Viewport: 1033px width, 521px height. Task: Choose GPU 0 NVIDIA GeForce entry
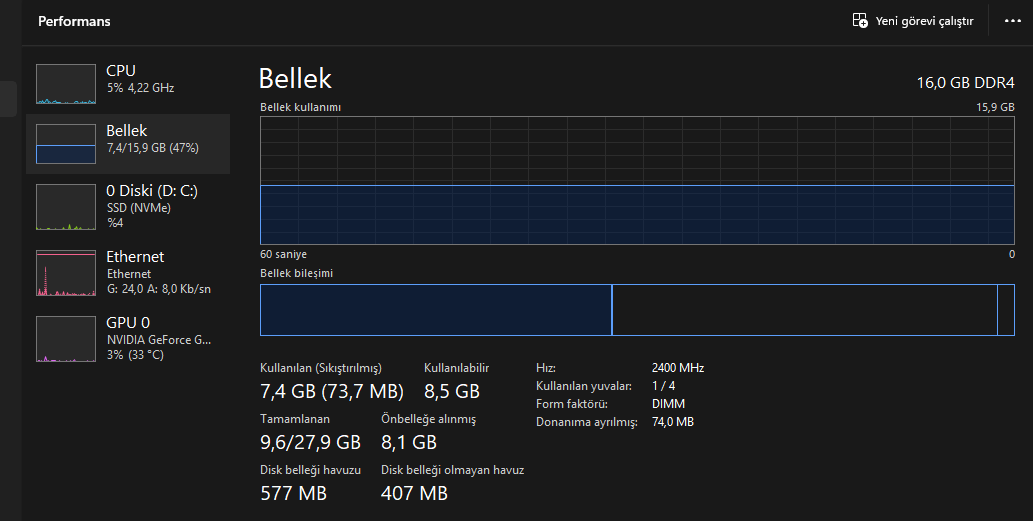coord(128,339)
